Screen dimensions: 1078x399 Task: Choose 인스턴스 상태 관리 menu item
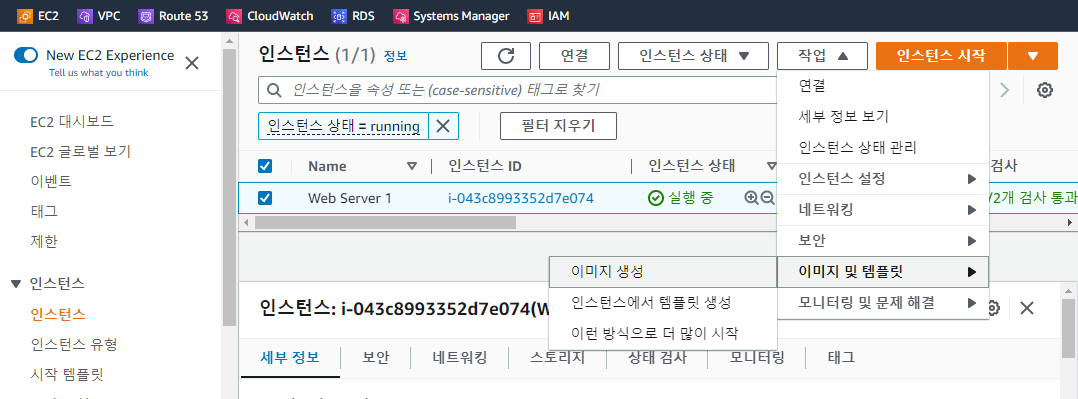click(x=883, y=147)
